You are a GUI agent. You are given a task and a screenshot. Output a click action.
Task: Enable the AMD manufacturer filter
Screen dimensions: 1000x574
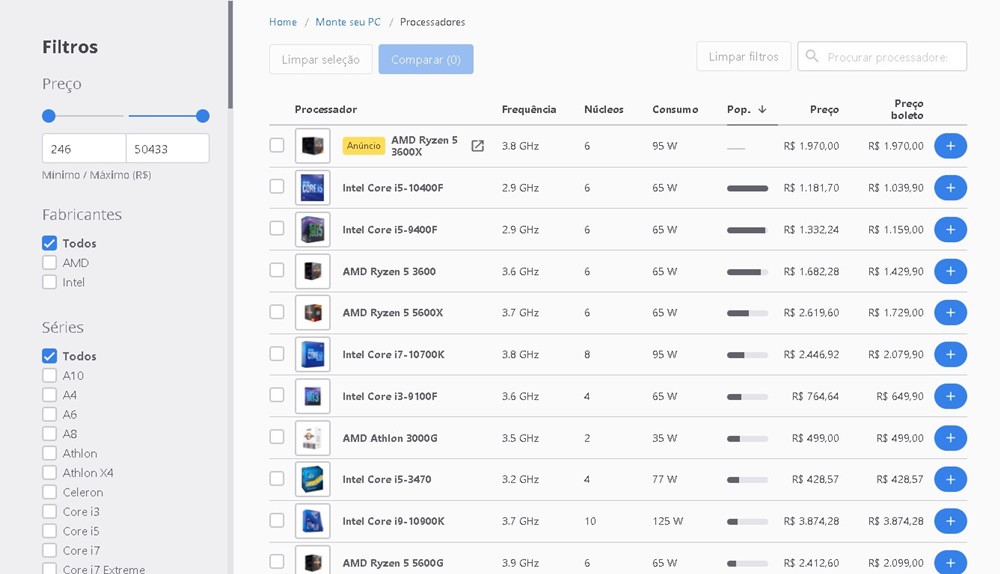pos(49,263)
